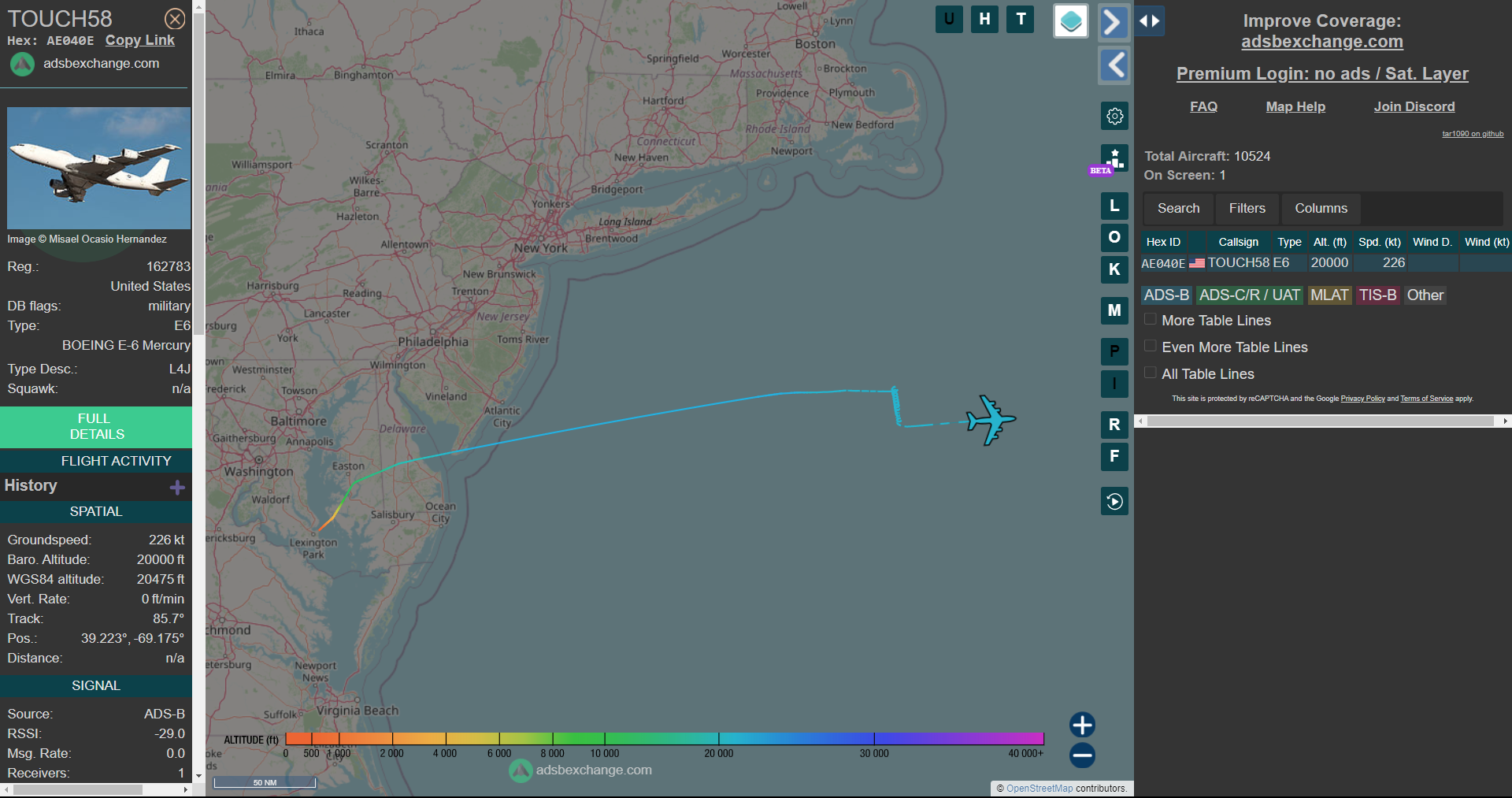Click the TOUCH58 aircraft icon on map
This screenshot has width=1512, height=798.
pyautogui.click(x=991, y=420)
